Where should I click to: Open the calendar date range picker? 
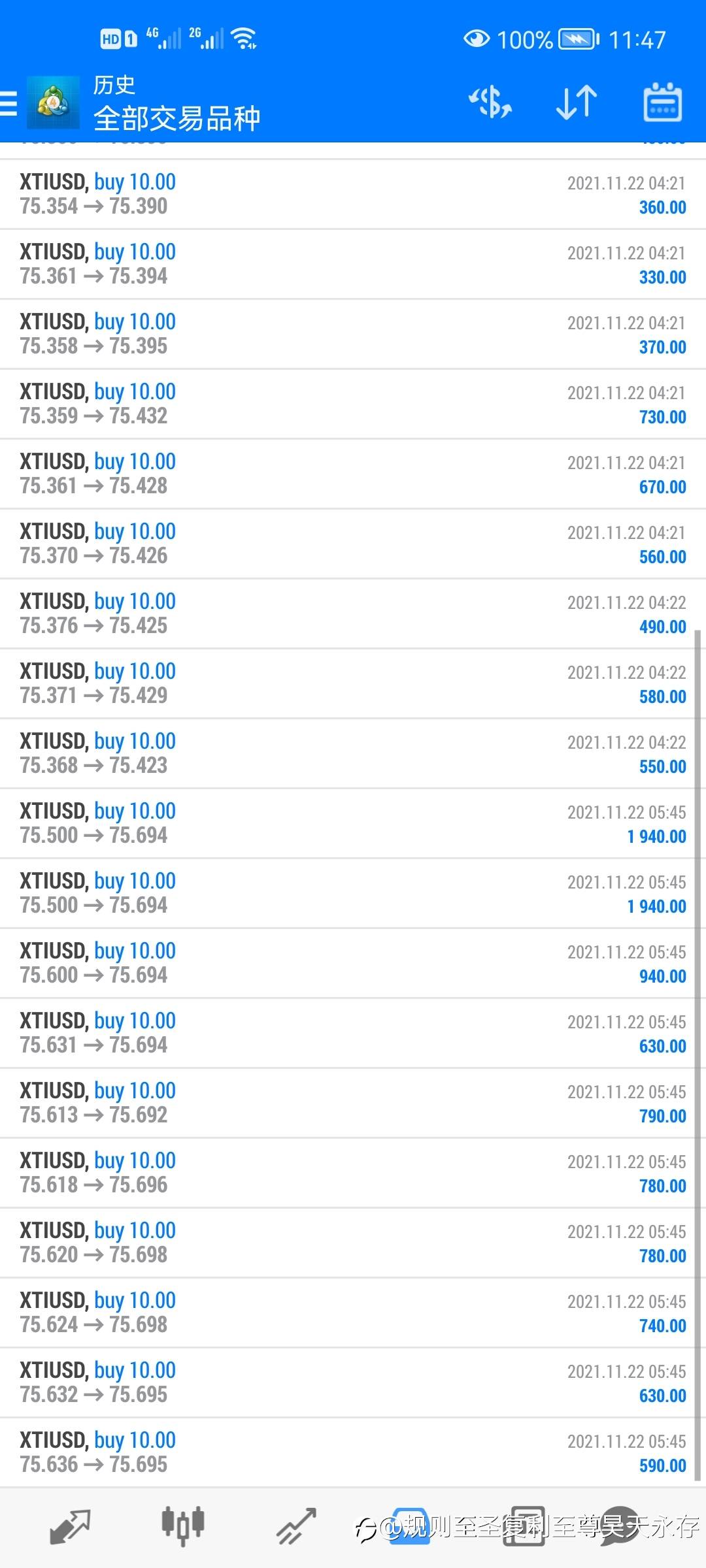pyautogui.click(x=663, y=103)
